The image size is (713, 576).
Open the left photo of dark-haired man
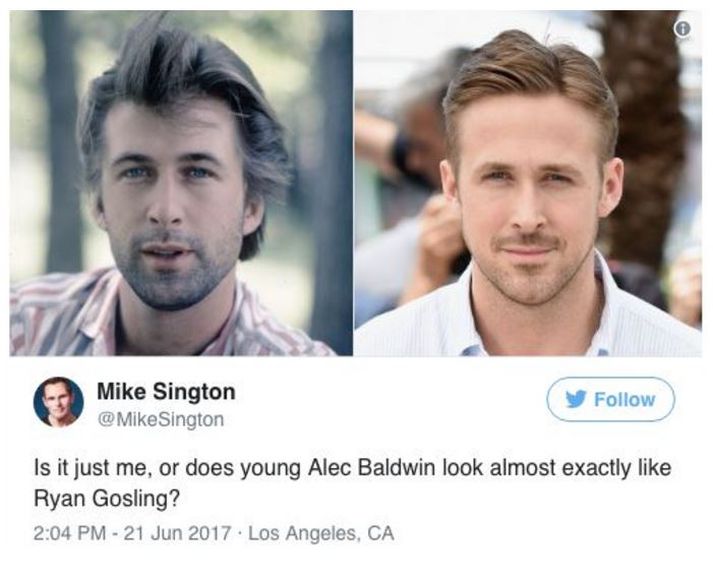coord(181,183)
